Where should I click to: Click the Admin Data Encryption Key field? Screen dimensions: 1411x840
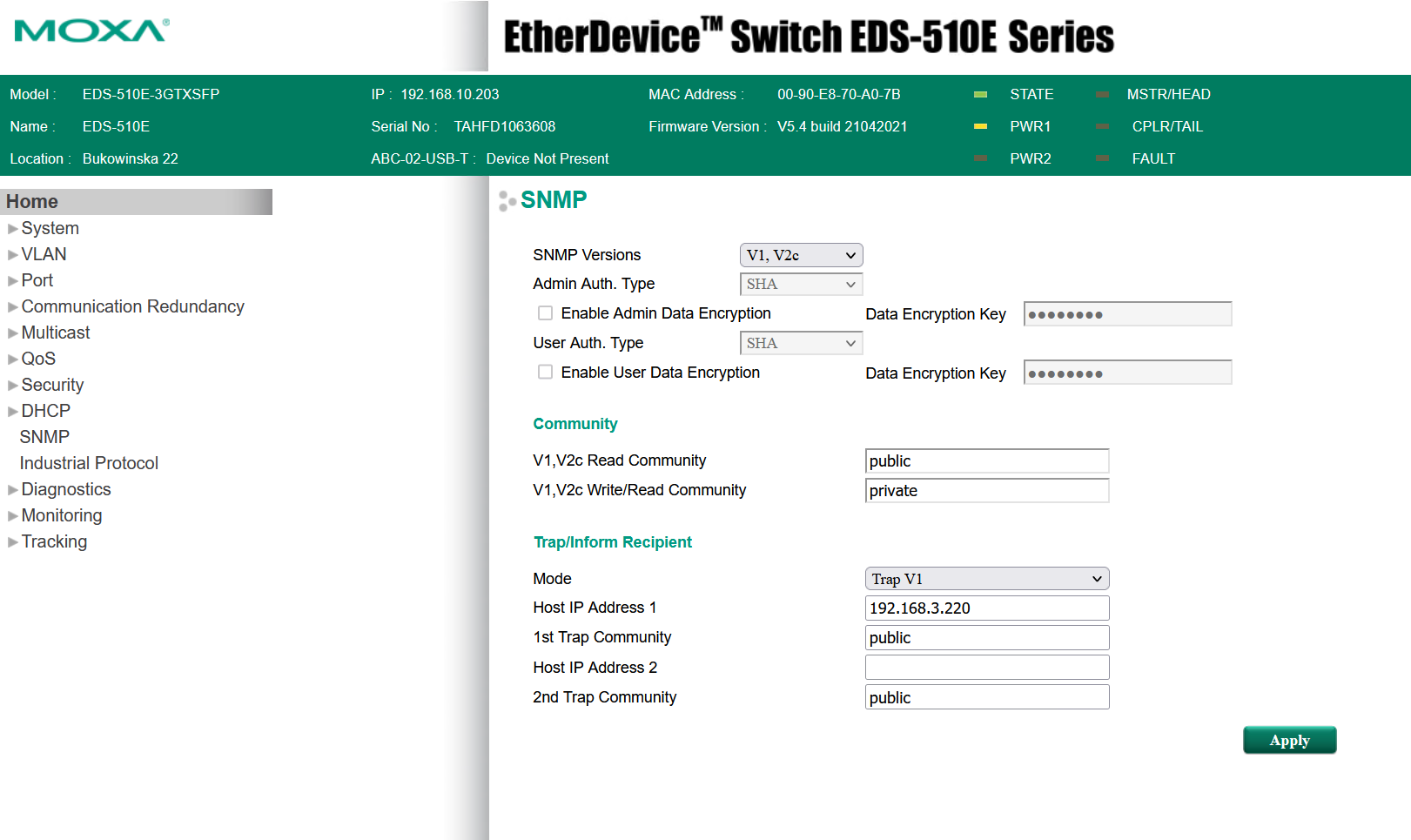(x=1127, y=314)
